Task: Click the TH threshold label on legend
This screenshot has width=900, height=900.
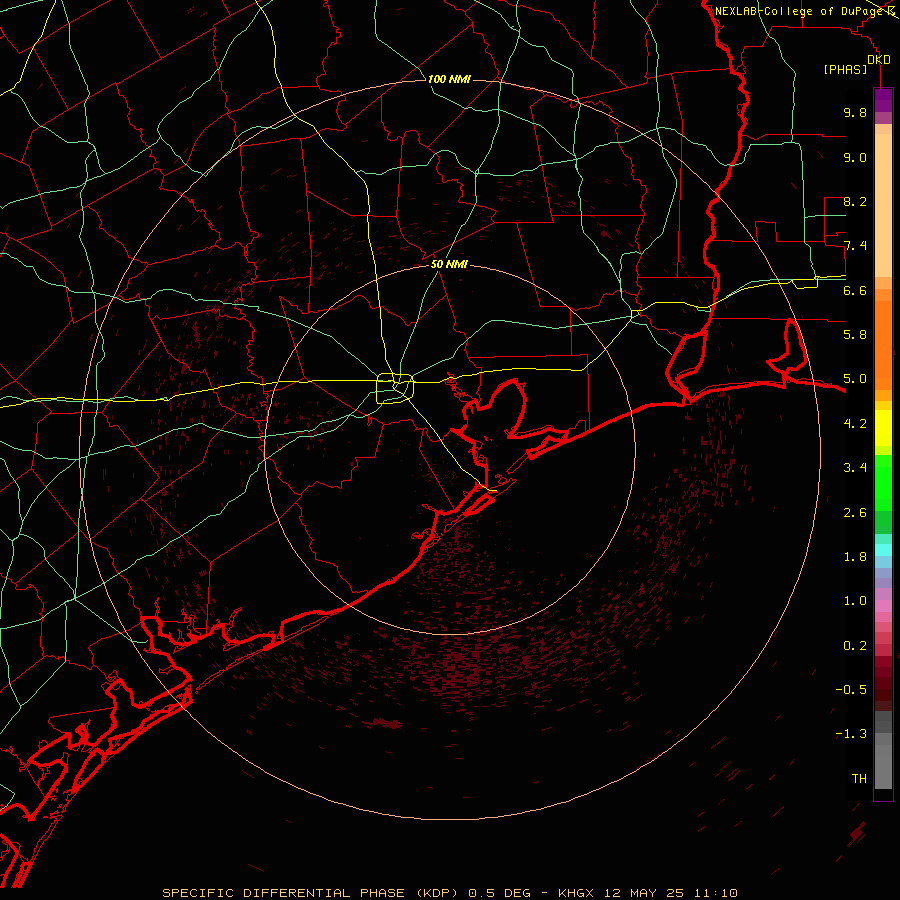Action: click(859, 779)
